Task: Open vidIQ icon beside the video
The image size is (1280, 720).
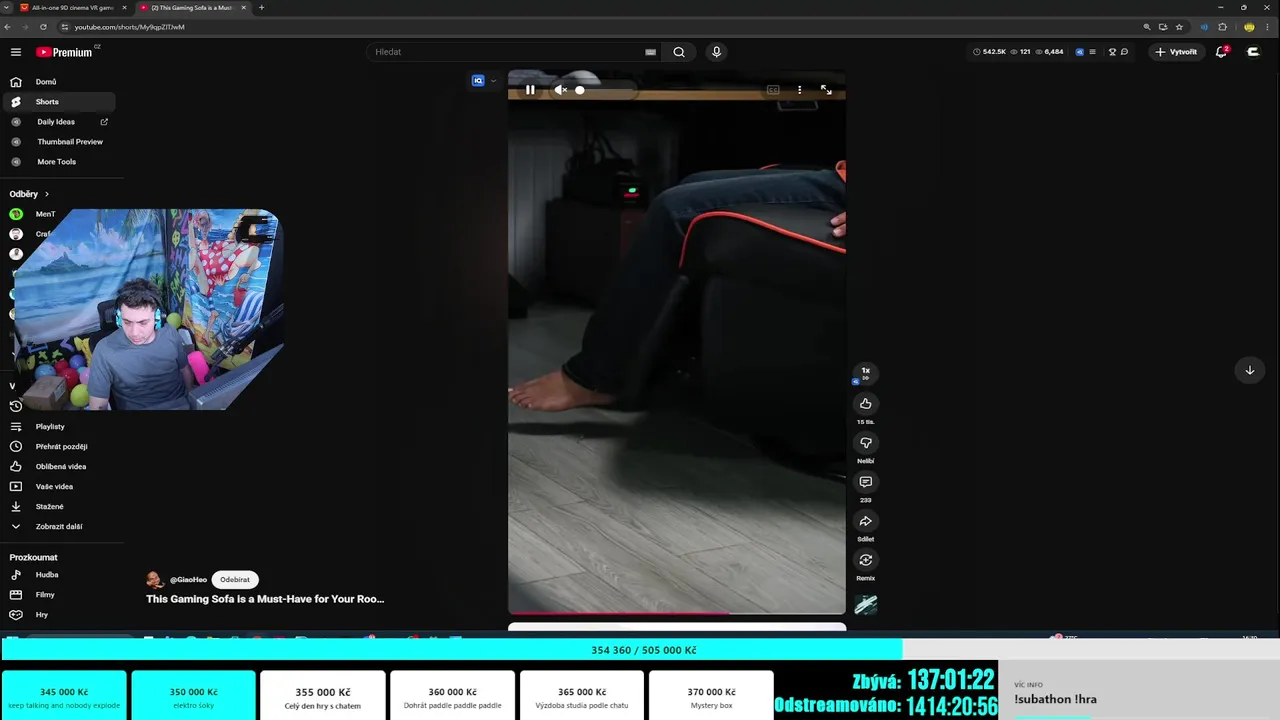Action: (x=478, y=81)
